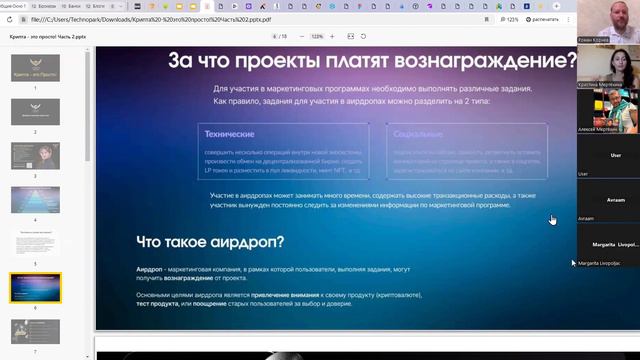This screenshot has height=360, width=640.
Task: Click the sidebar scroll up arrow
Action: (x=87, y=50)
